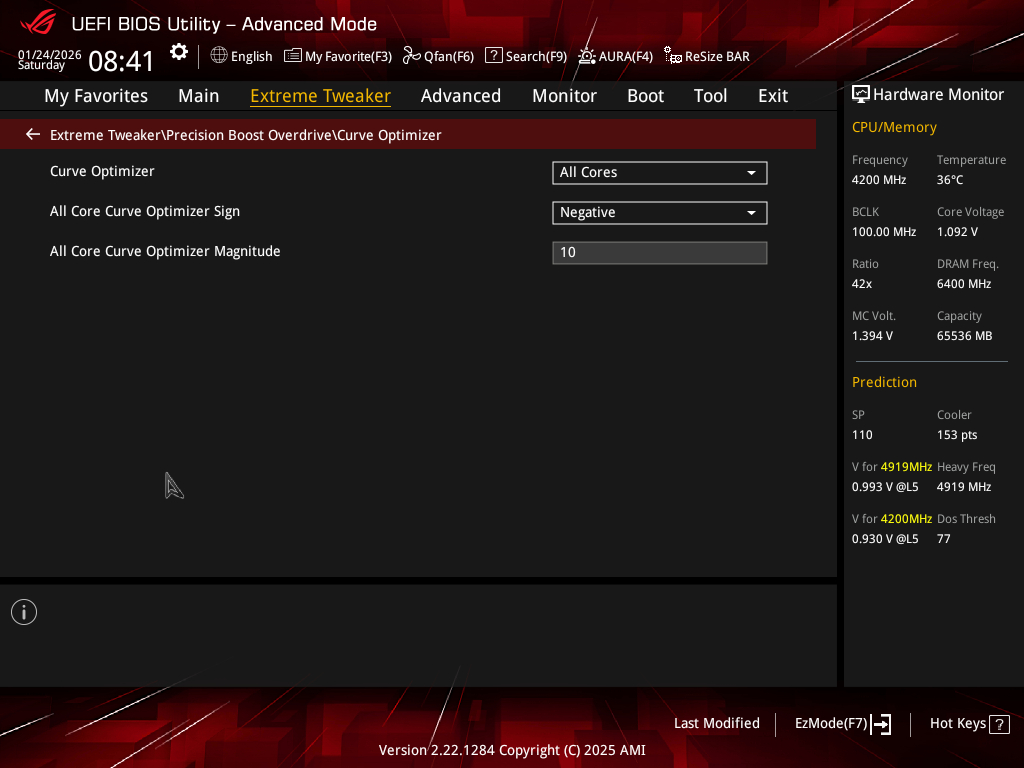Click the Capacity value 65536 MB
Screen dimensions: 1024x768
[x=965, y=336]
